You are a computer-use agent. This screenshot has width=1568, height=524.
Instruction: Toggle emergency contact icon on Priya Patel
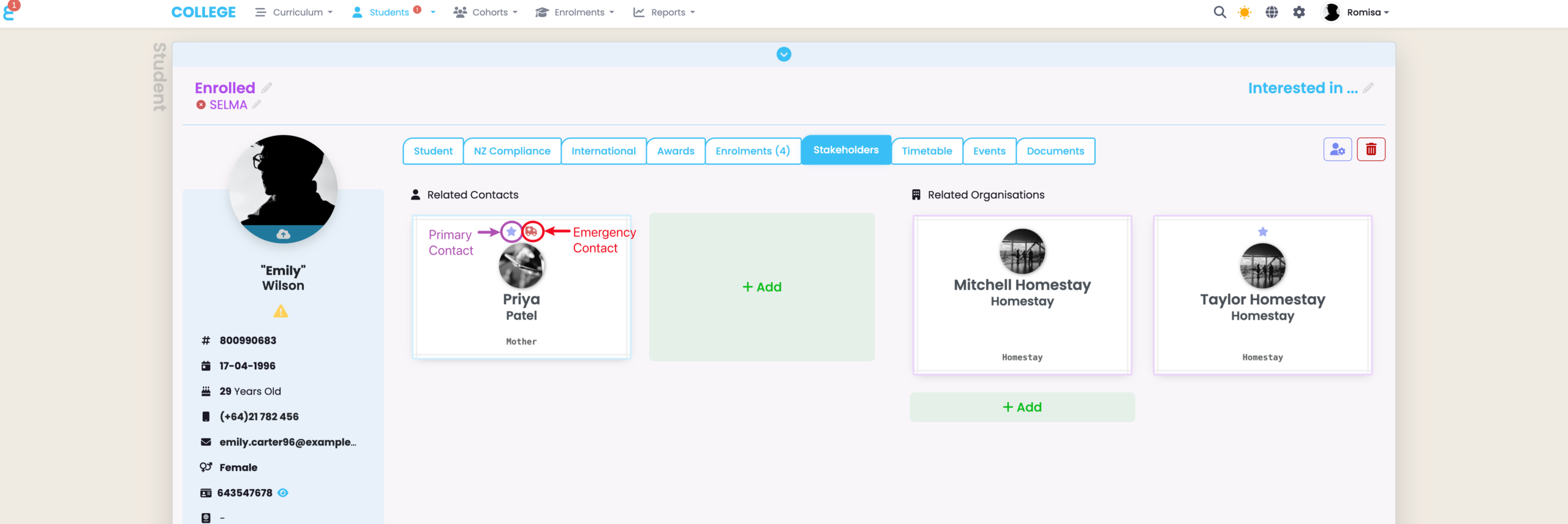(x=532, y=232)
